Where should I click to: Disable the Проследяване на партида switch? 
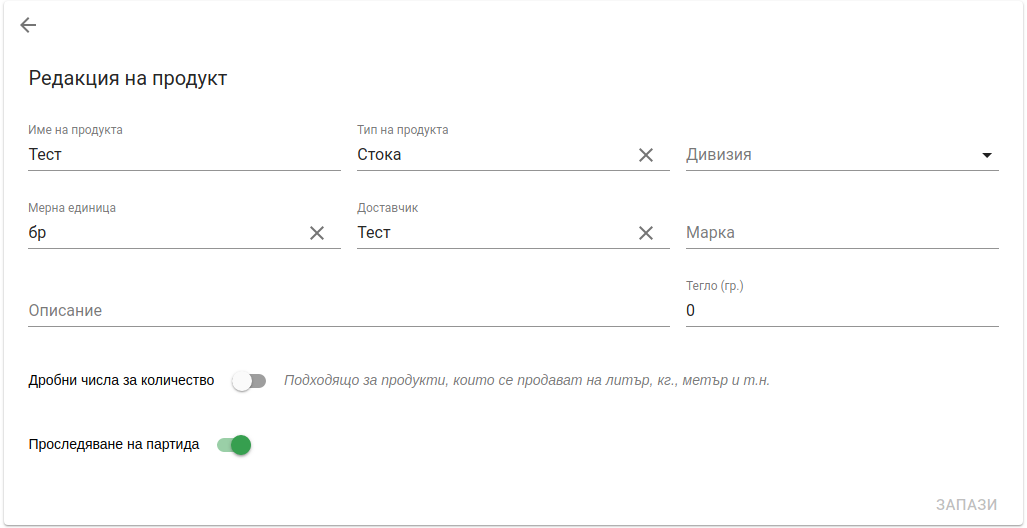tap(234, 445)
